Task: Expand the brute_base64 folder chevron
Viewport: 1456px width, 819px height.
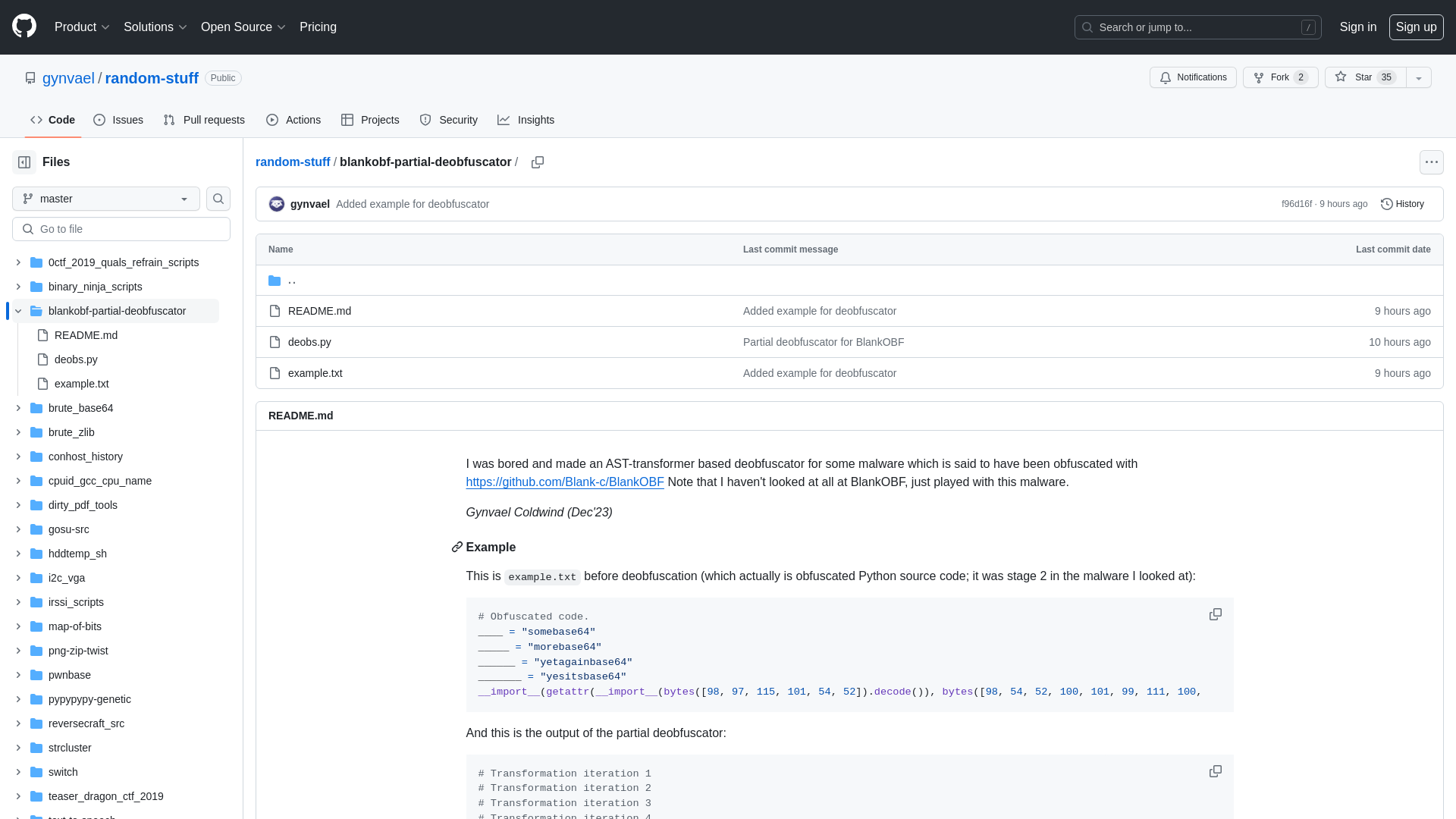Action: click(x=18, y=408)
